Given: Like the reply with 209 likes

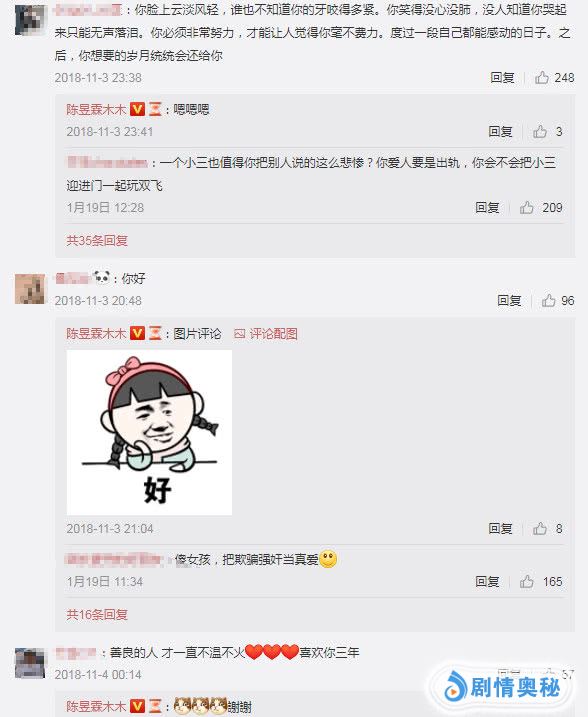Looking at the screenshot, I should click(526, 208).
